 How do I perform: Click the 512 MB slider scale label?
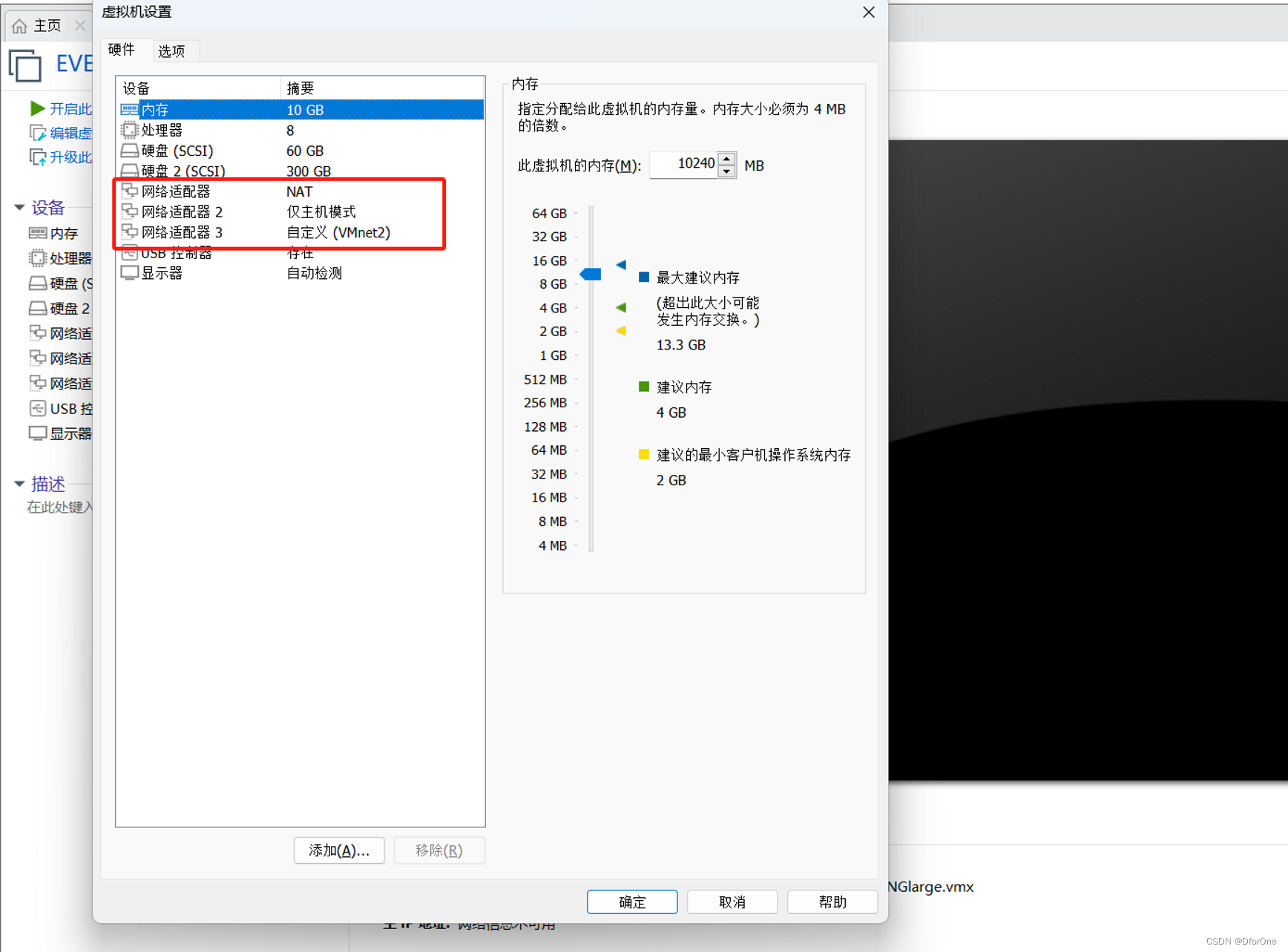click(x=545, y=379)
